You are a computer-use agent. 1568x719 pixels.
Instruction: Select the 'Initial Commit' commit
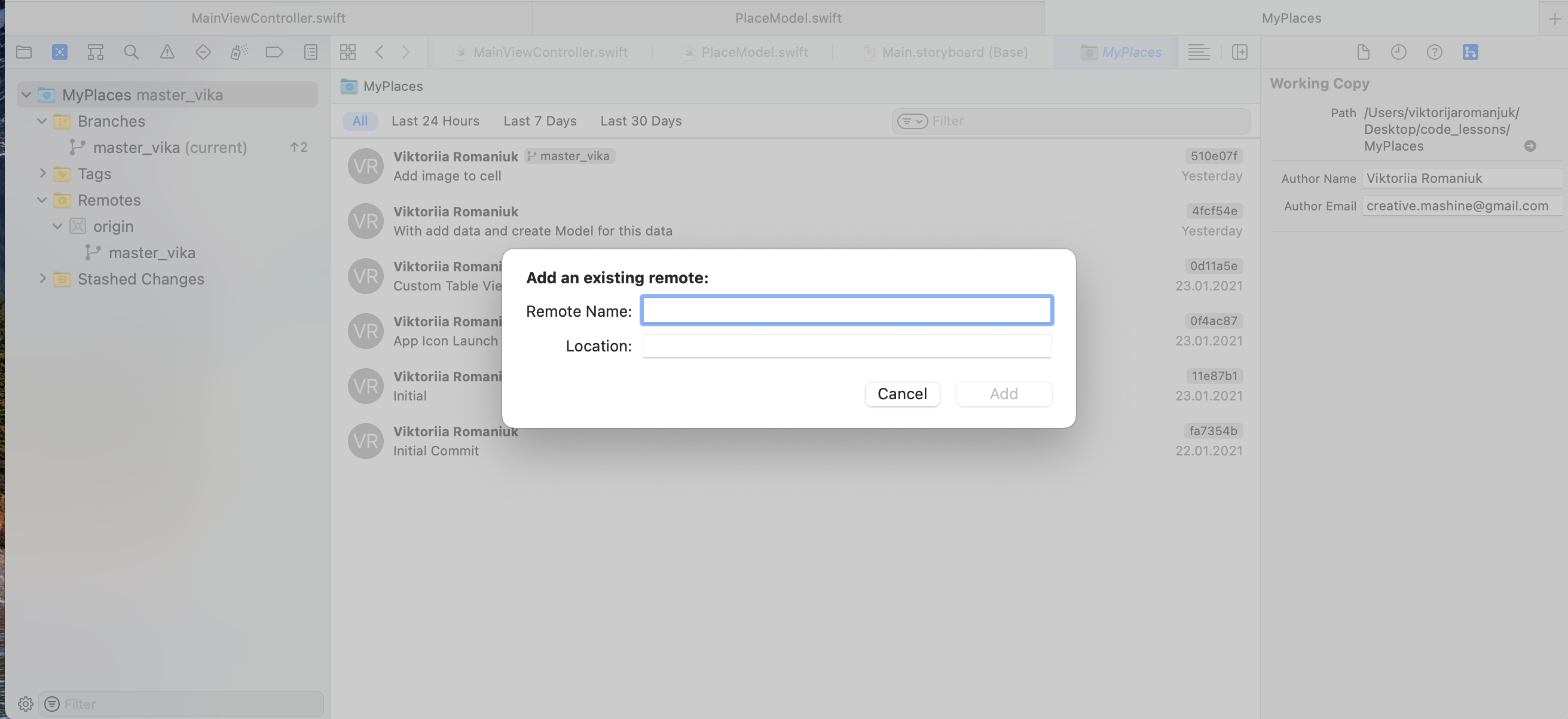click(795, 440)
